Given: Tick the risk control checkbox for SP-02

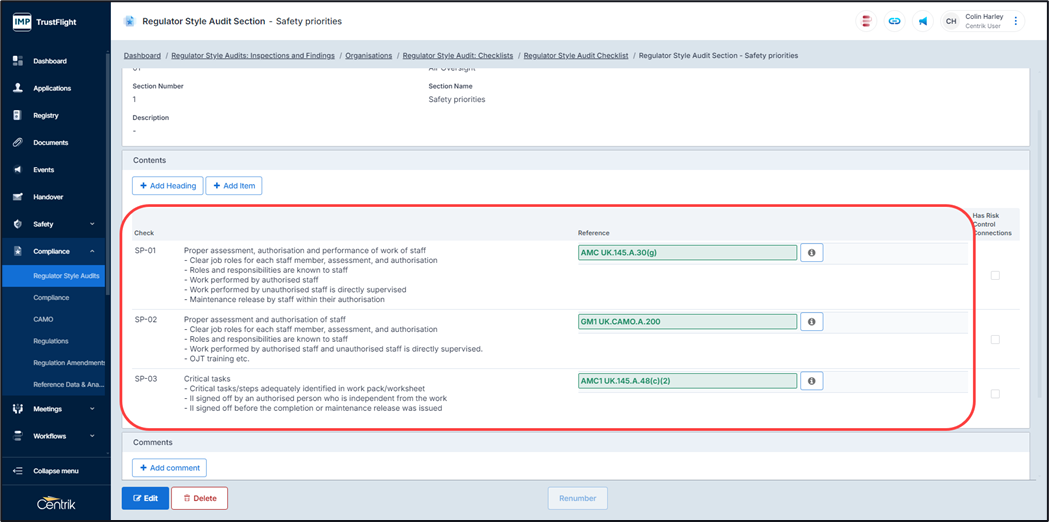Looking at the screenshot, I should [995, 339].
